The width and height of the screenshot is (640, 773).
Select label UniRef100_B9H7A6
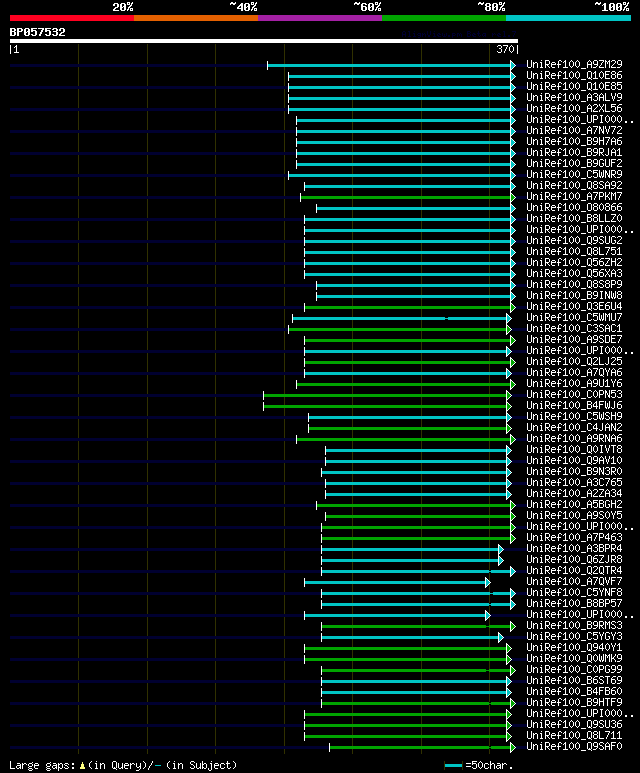574,141
